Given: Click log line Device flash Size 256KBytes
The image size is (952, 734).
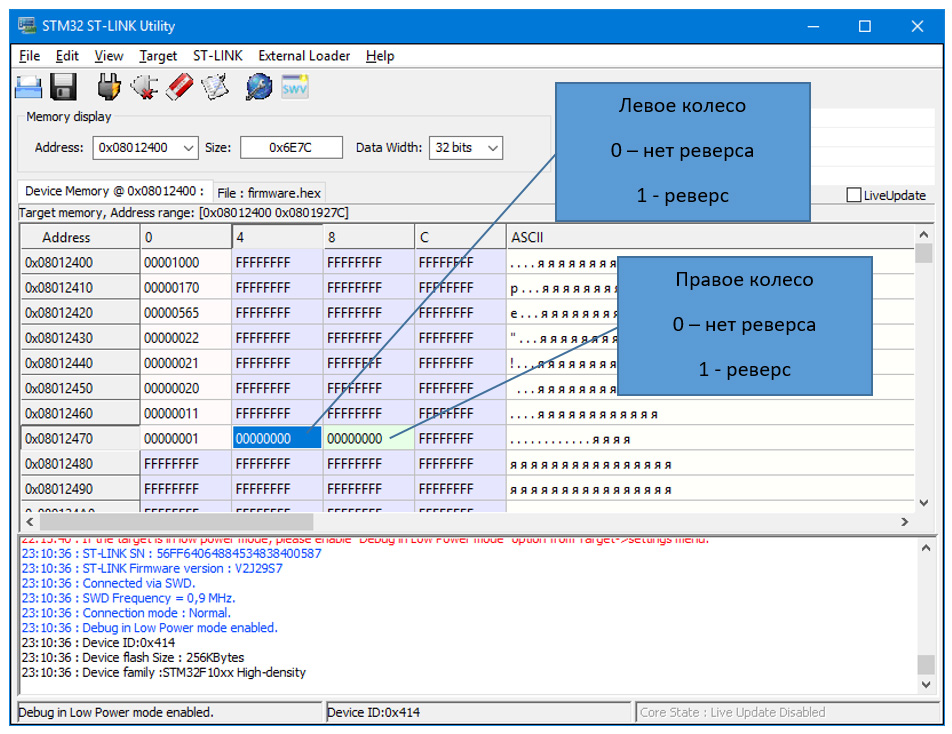Looking at the screenshot, I should 132,658.
